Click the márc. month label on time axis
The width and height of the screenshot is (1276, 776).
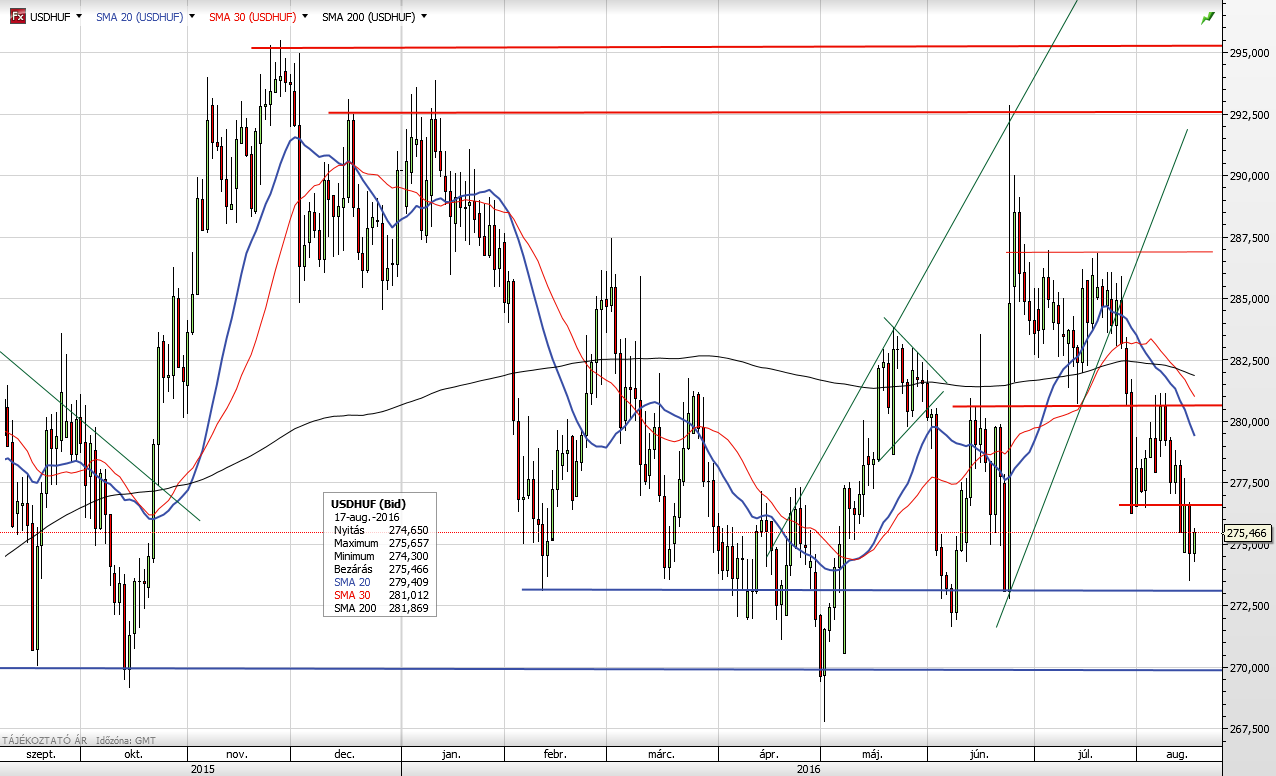tap(659, 754)
